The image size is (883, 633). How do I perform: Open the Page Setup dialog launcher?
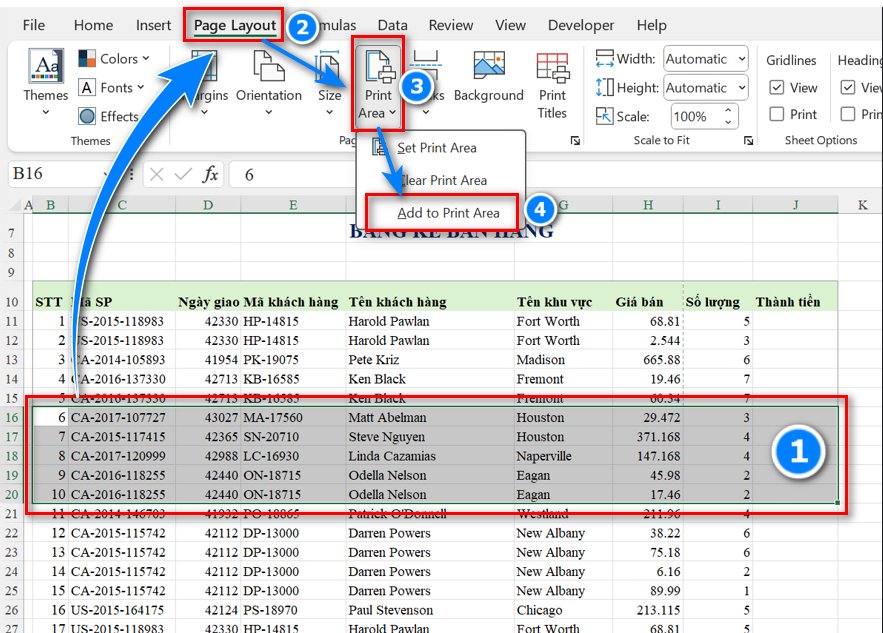pyautogui.click(x=575, y=141)
